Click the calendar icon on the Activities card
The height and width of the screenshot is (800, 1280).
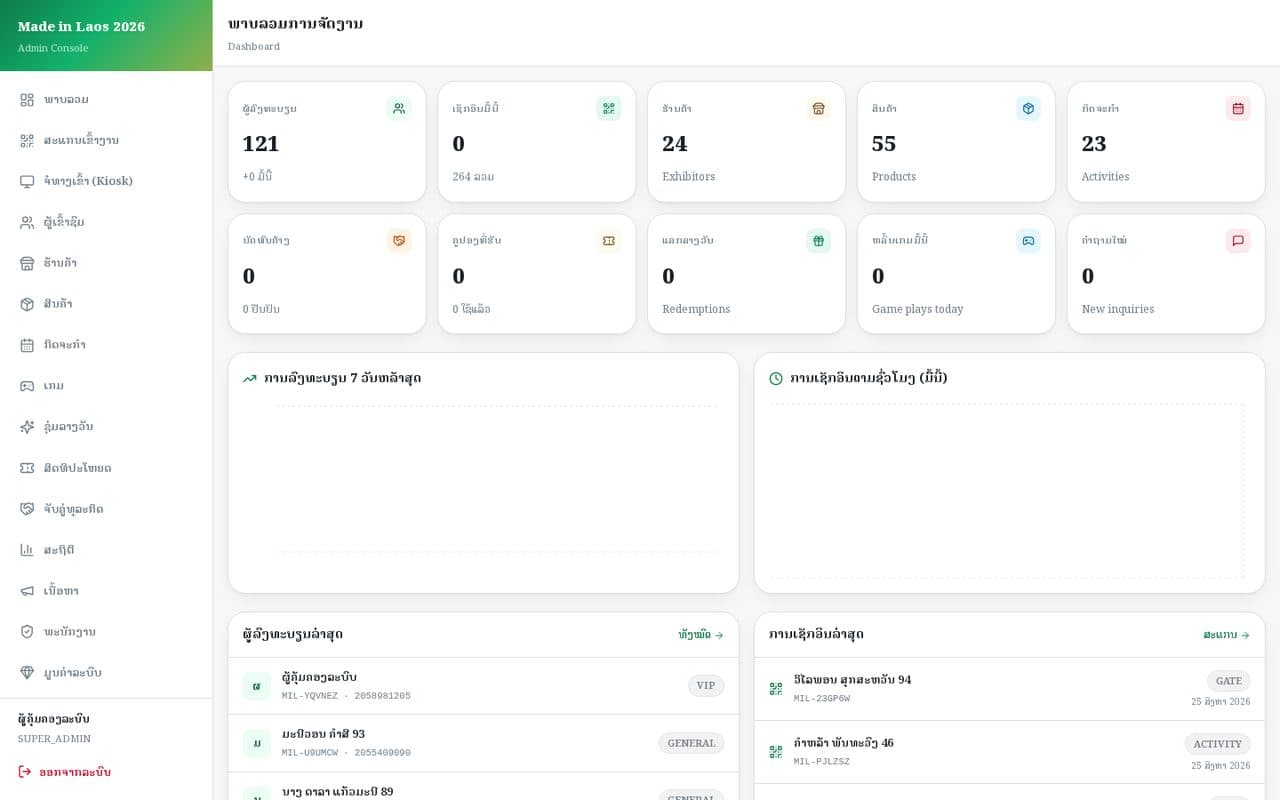(x=1238, y=108)
